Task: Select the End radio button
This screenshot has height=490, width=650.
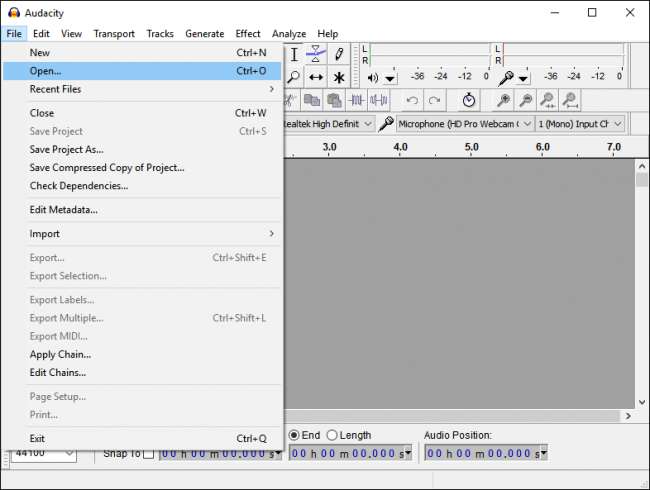Action: point(295,435)
